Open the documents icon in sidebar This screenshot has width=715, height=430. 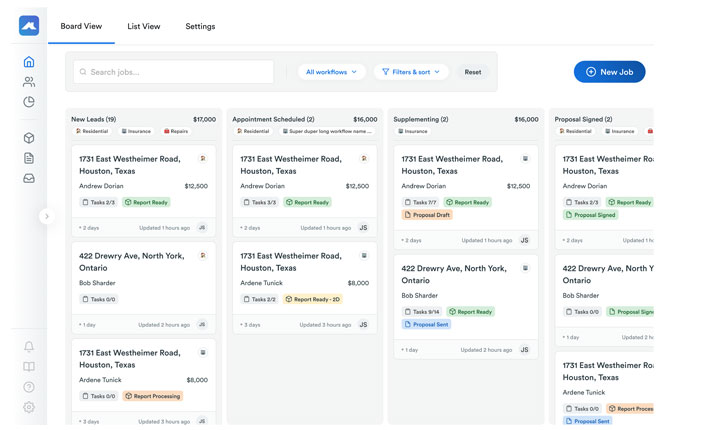[x=29, y=158]
